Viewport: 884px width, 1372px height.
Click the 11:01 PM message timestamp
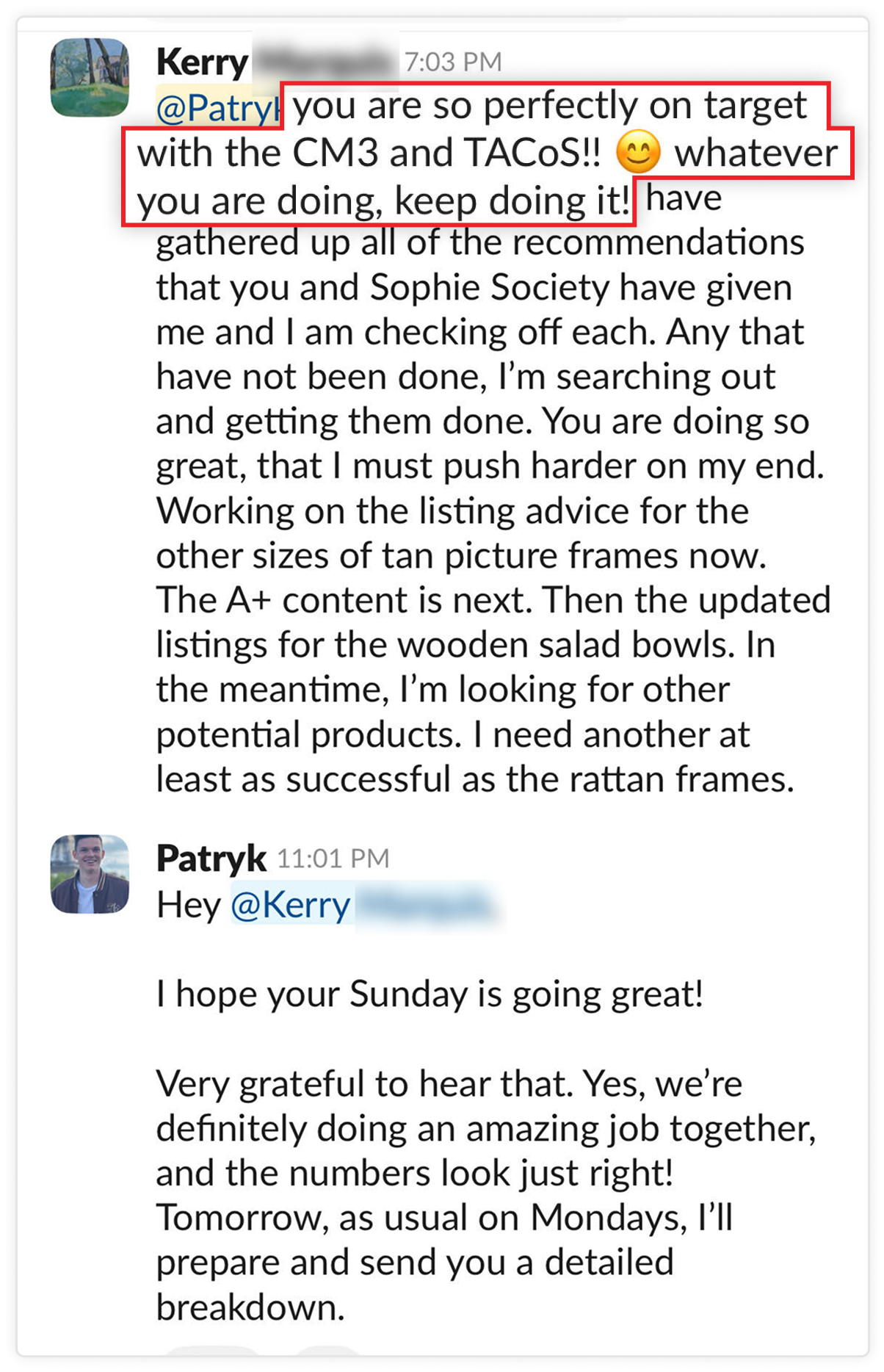[x=333, y=859]
